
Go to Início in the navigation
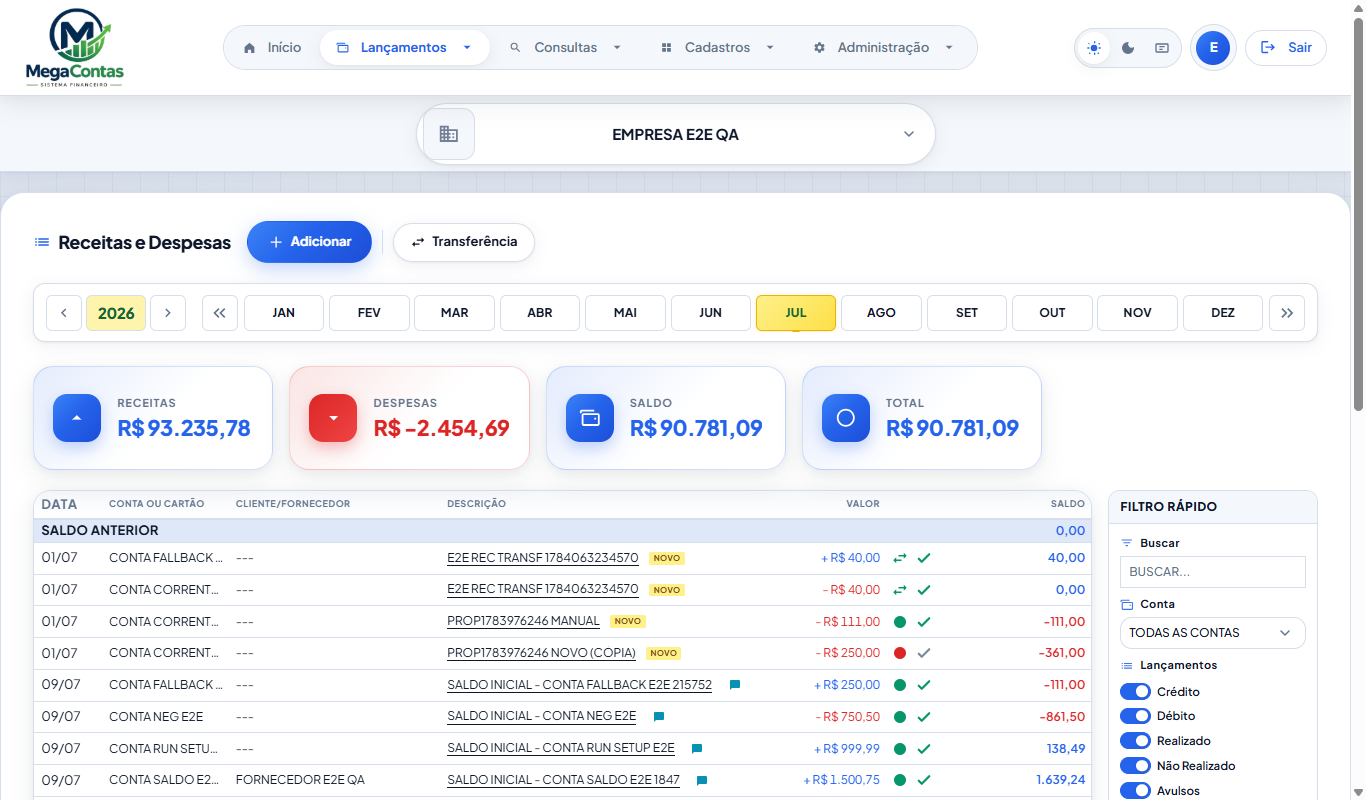point(272,48)
